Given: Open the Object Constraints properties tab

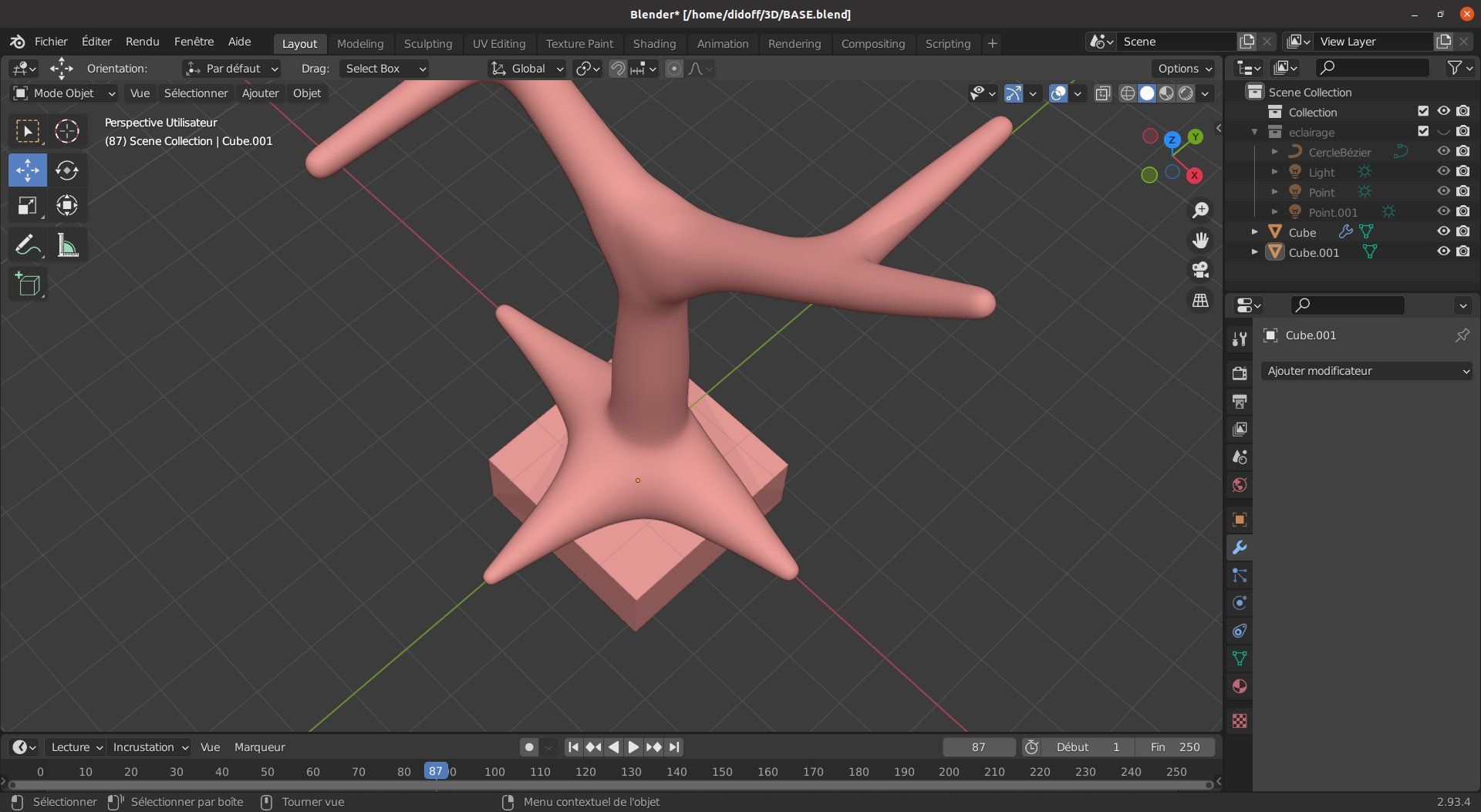Looking at the screenshot, I should (x=1240, y=631).
